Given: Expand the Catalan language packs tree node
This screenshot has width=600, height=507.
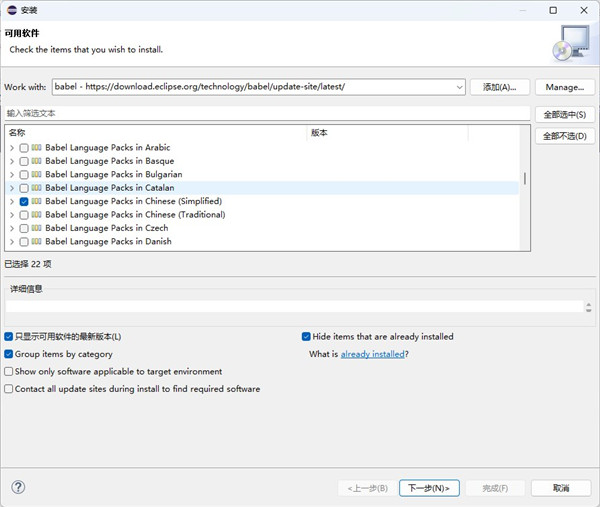Looking at the screenshot, I should 12,188.
